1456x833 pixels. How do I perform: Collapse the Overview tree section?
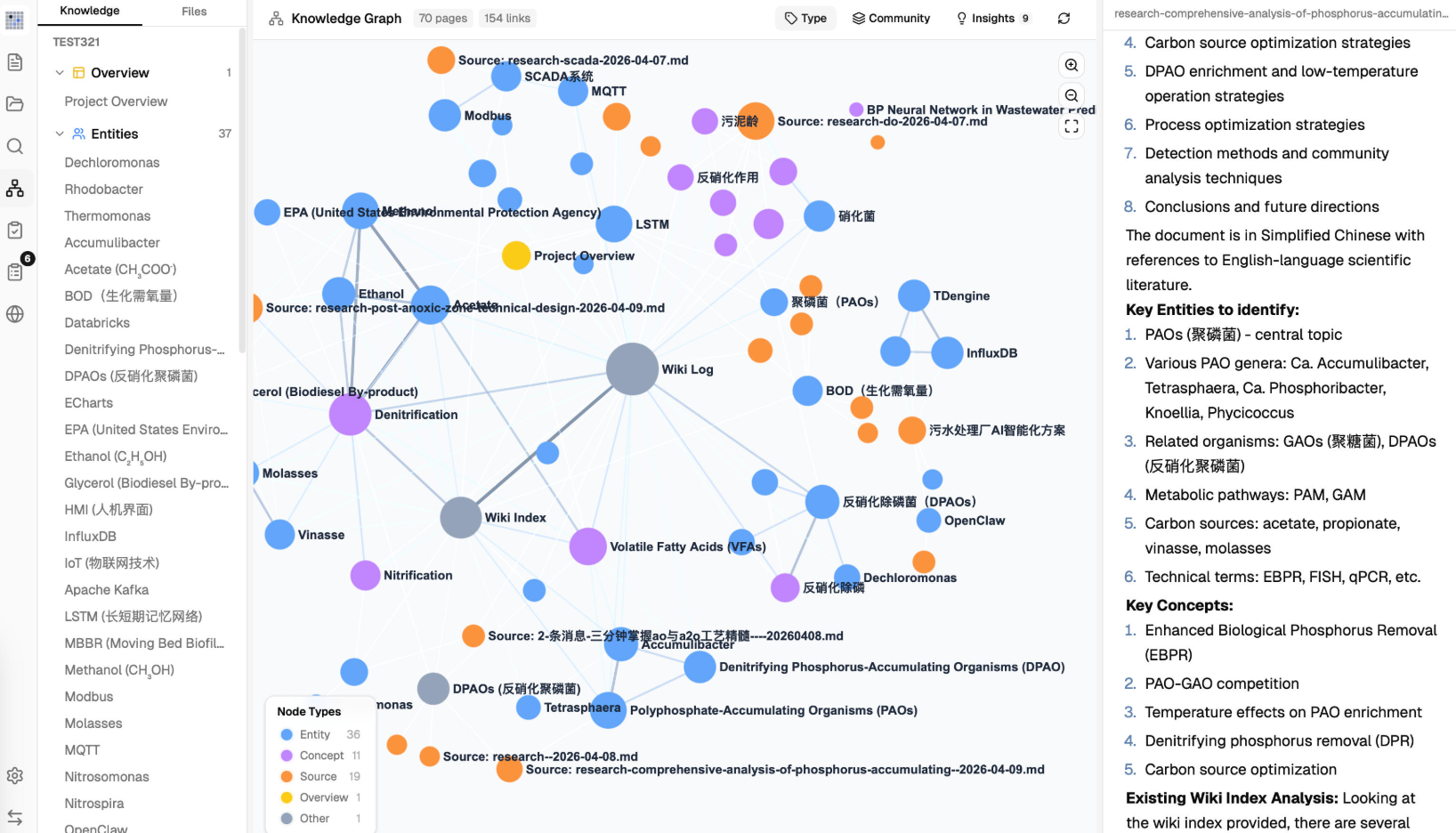[60, 73]
